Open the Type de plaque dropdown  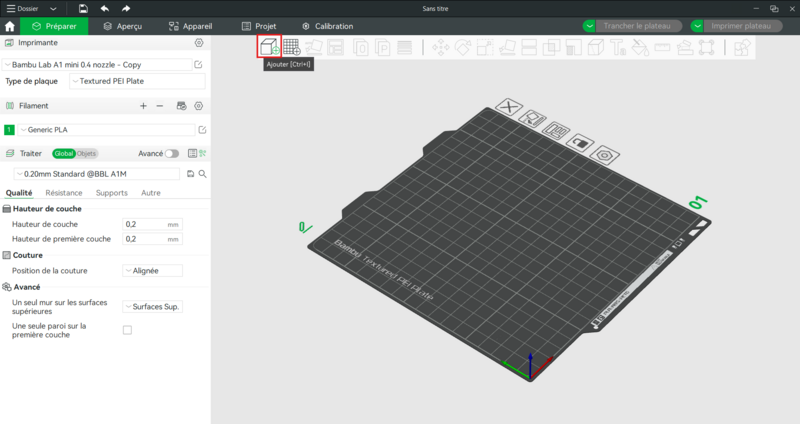pyautogui.click(x=136, y=81)
